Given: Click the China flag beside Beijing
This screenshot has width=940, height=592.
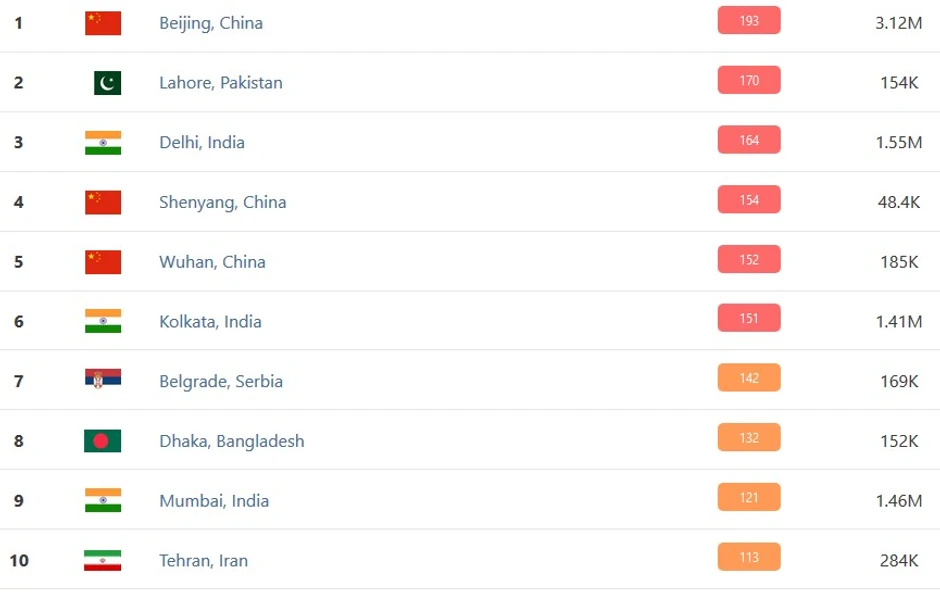Looking at the screenshot, I should click(x=103, y=23).
